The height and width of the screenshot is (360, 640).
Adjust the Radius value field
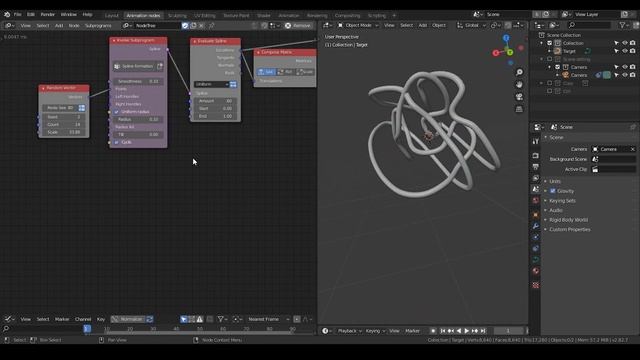[x=138, y=120]
